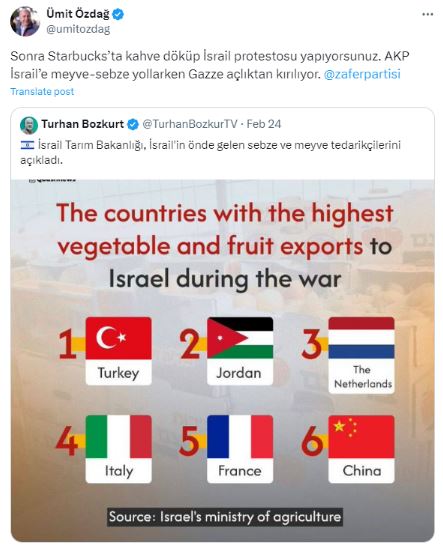
Task: Open the quoted post's text about İsrail Tarım Bakanlığı
Action: 210,153
